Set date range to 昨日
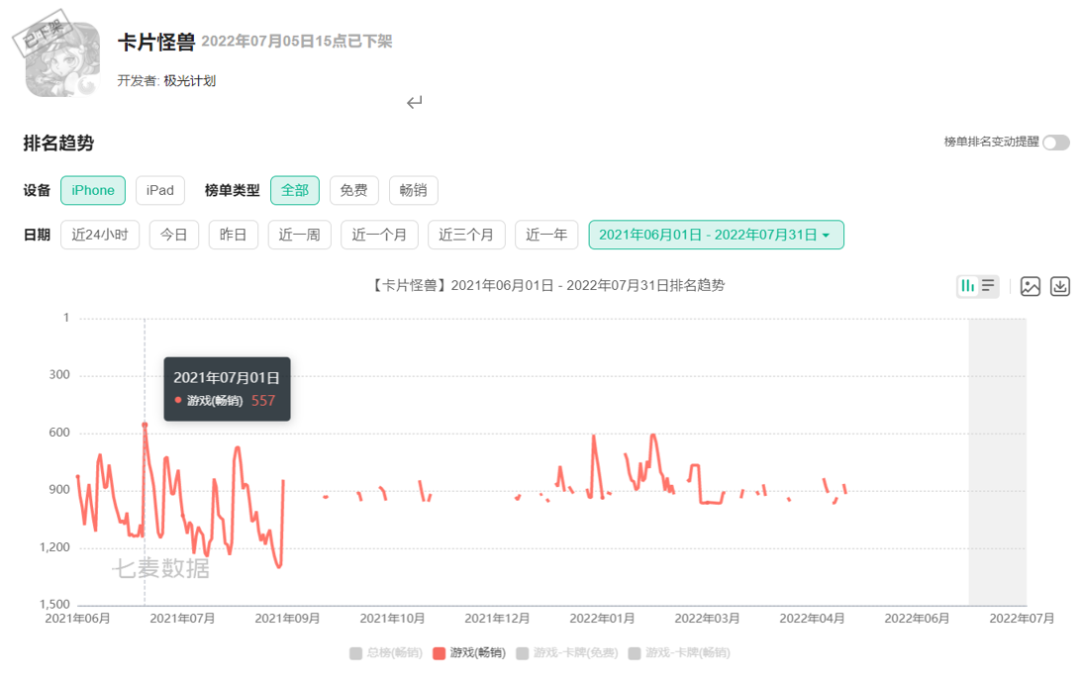Viewport: 1080px width, 681px height. (233, 235)
